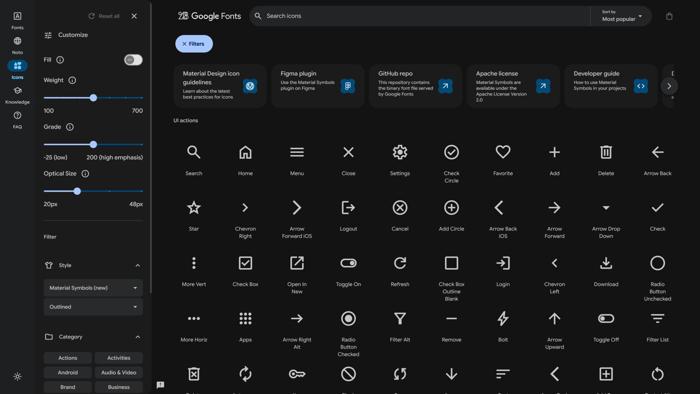The image size is (700, 394).
Task: Click the theme brightness icon in sidebar
Action: click(17, 376)
